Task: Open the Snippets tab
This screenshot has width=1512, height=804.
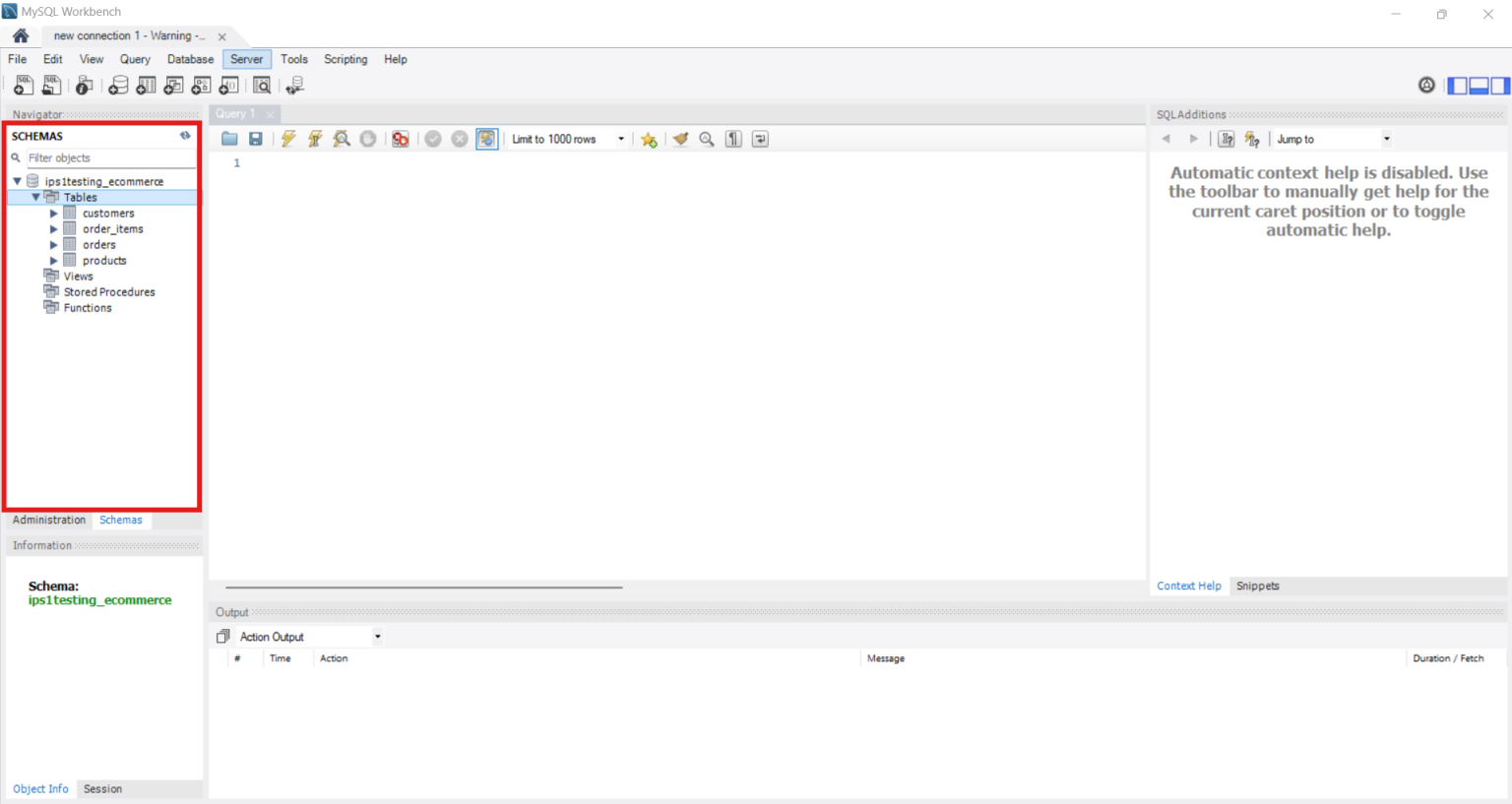Action: click(x=1258, y=586)
